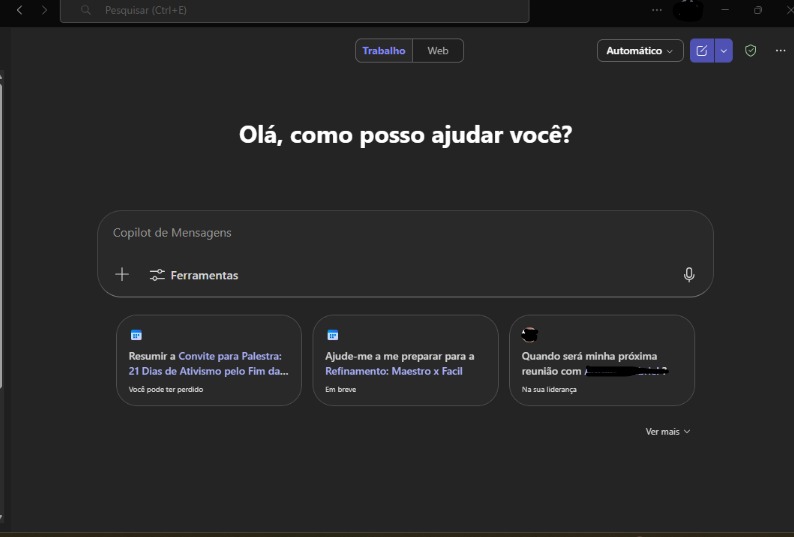Click the Você pode ter perdido label

tap(166, 390)
